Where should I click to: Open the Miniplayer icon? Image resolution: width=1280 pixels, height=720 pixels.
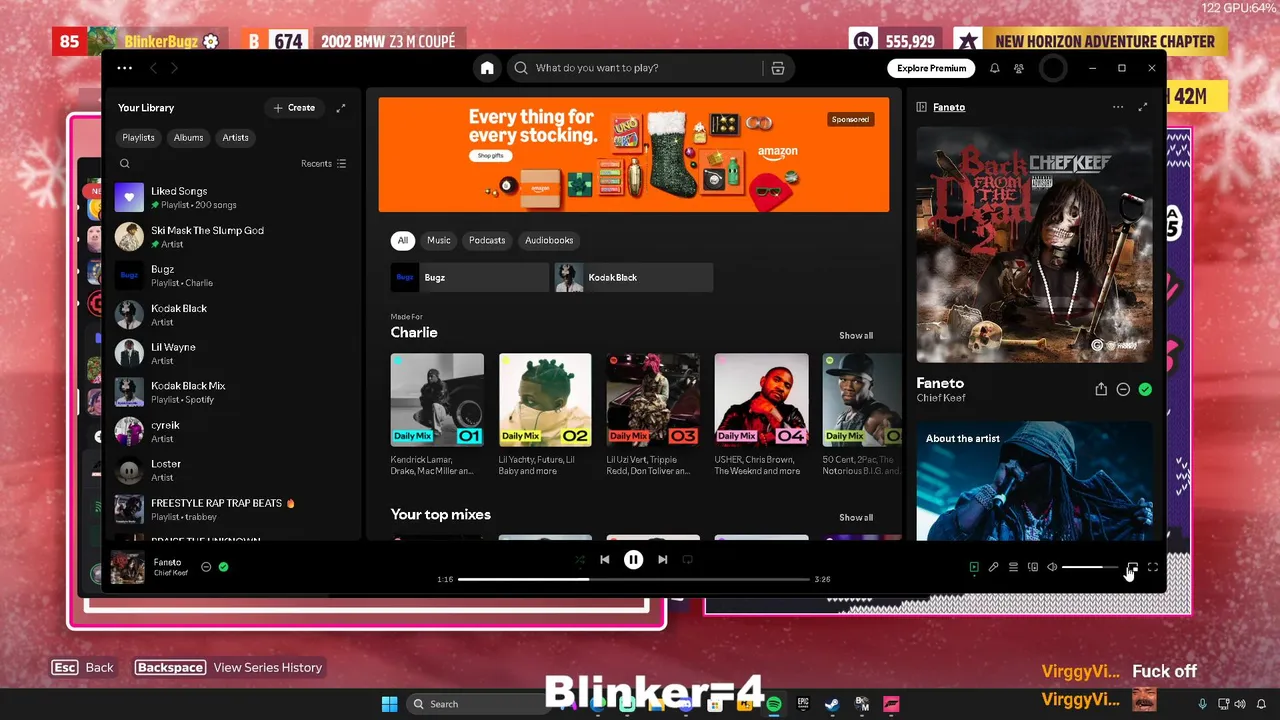click(x=1132, y=567)
